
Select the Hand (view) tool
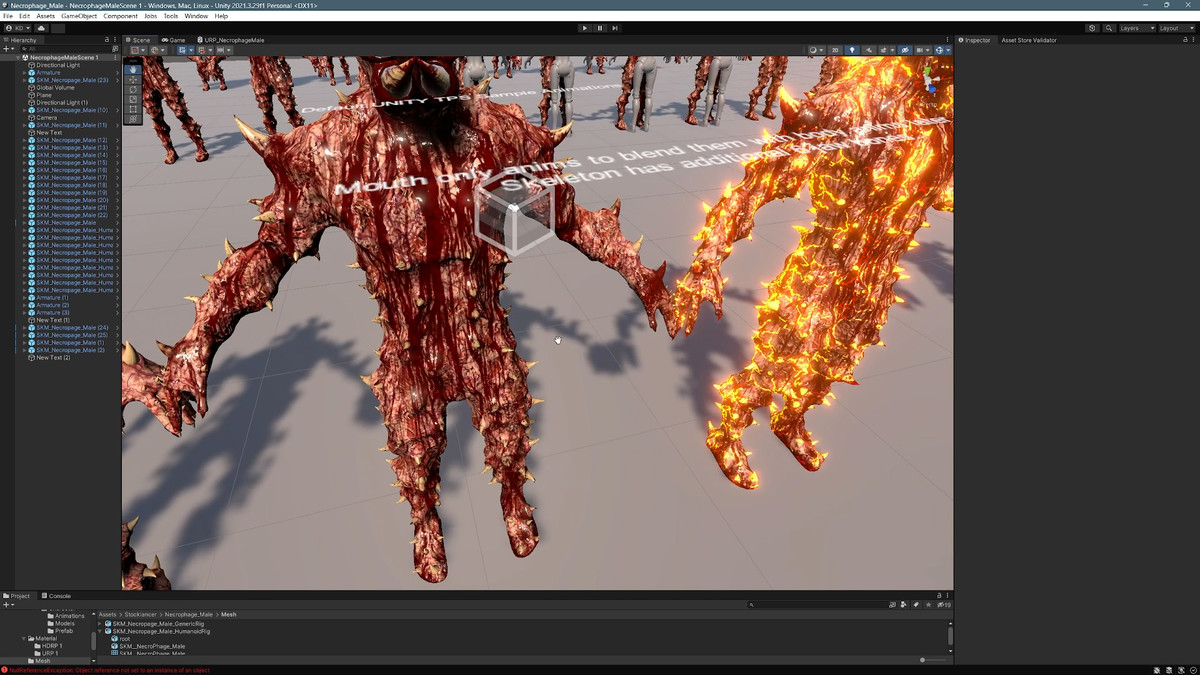tap(133, 69)
